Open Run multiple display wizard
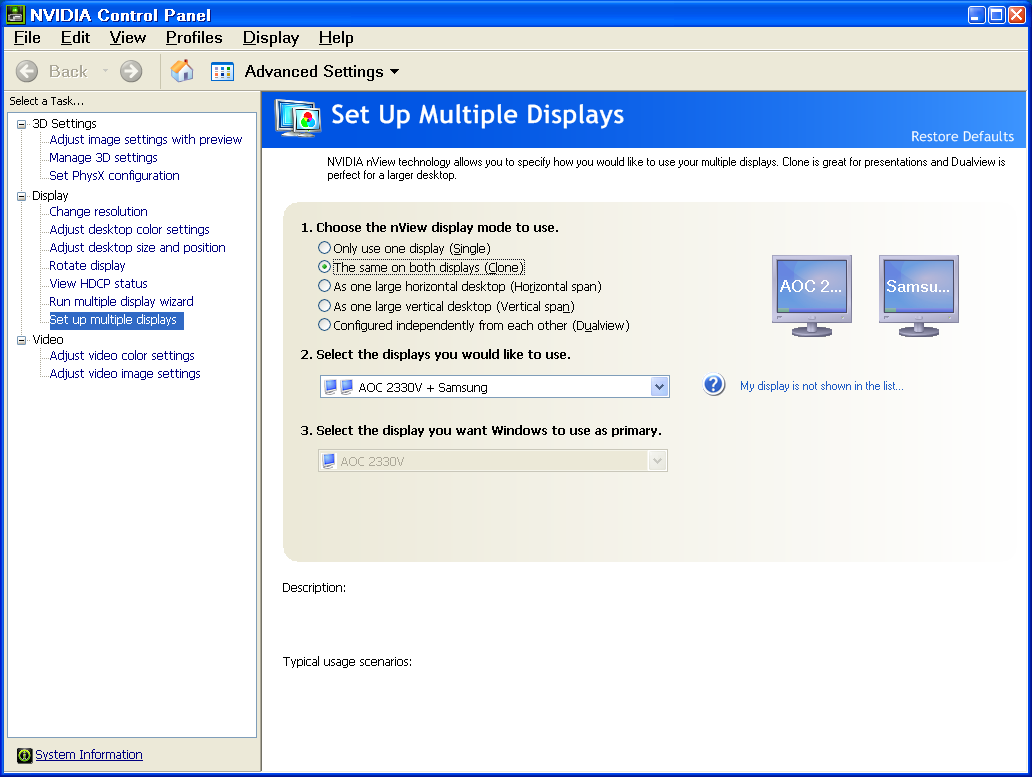Screen dimensions: 1032x777 click(x=121, y=301)
